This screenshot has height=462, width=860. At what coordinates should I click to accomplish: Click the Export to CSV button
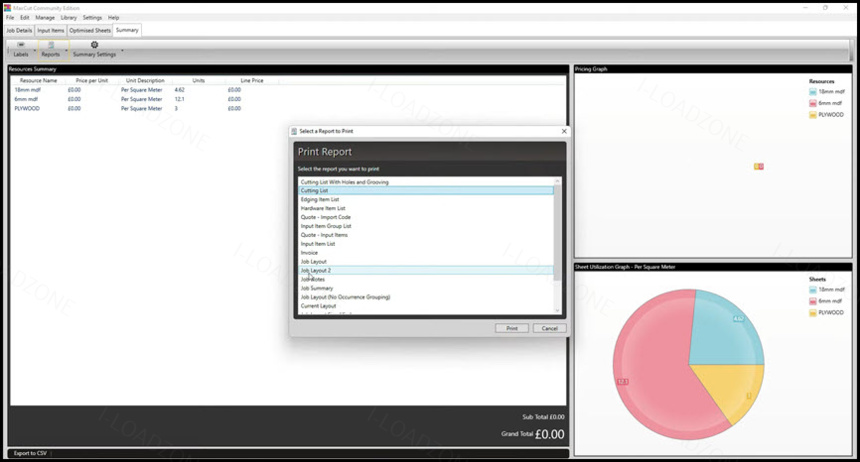pos(30,453)
